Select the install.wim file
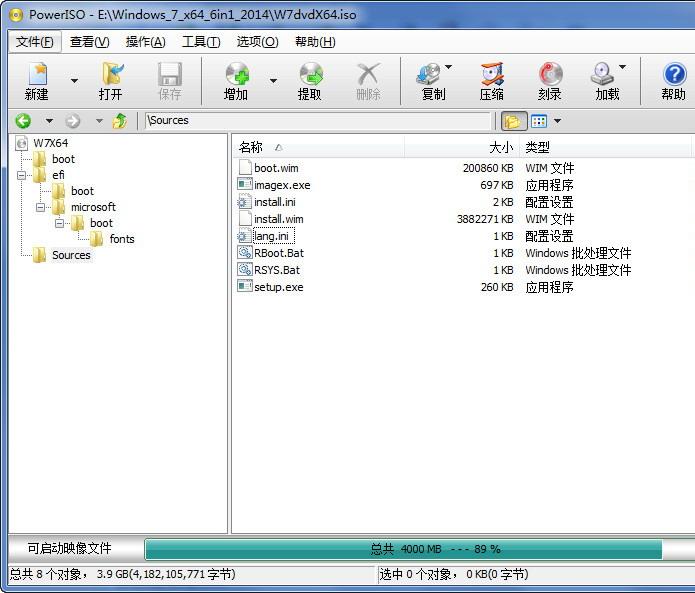 278,219
